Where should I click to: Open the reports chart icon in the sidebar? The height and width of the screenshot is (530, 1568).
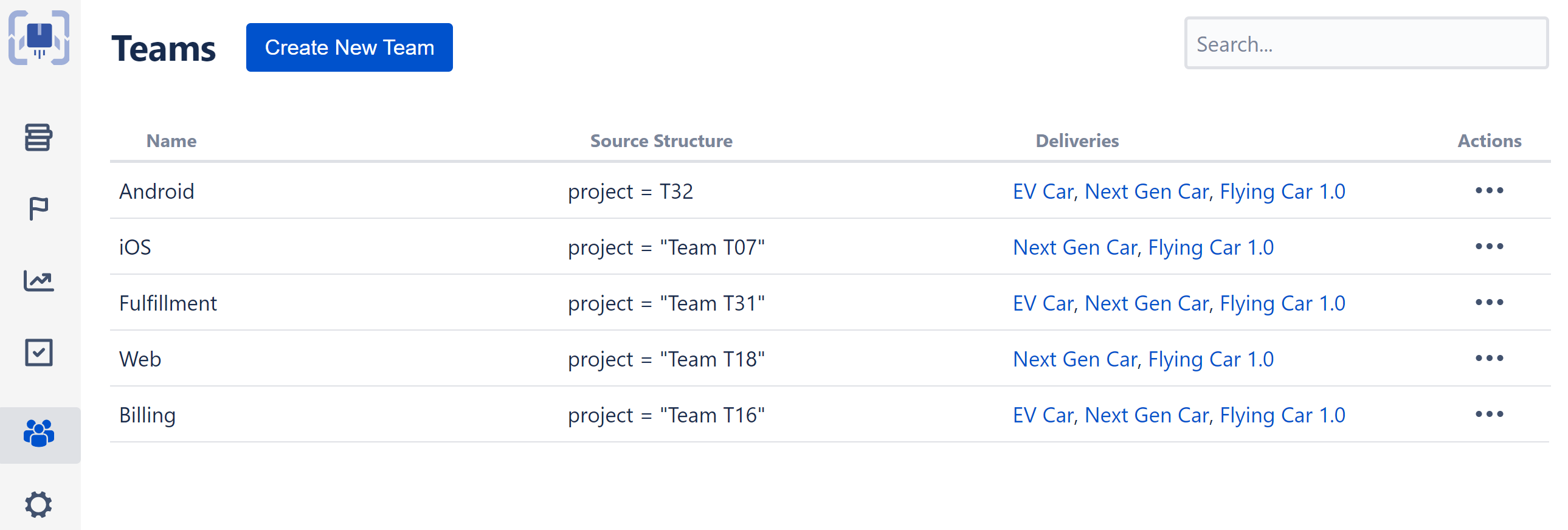pos(39,280)
